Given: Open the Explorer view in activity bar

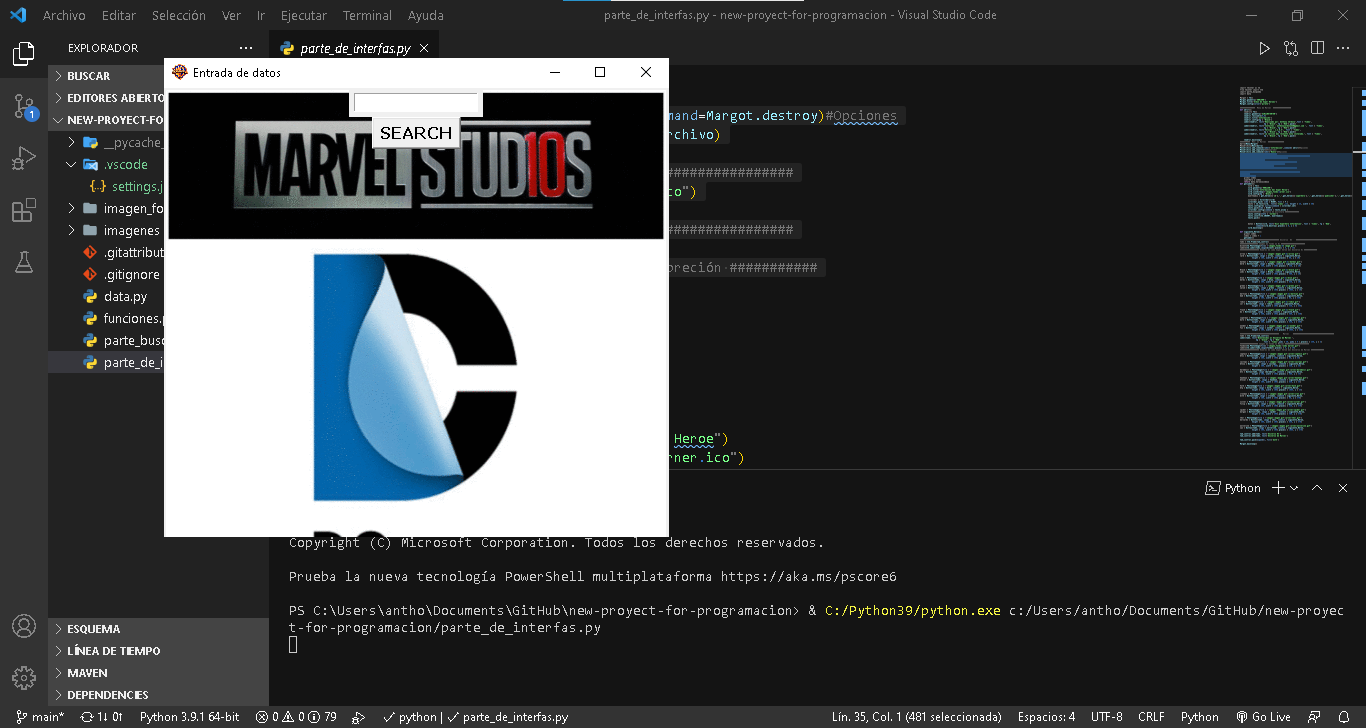Looking at the screenshot, I should pos(24,55).
